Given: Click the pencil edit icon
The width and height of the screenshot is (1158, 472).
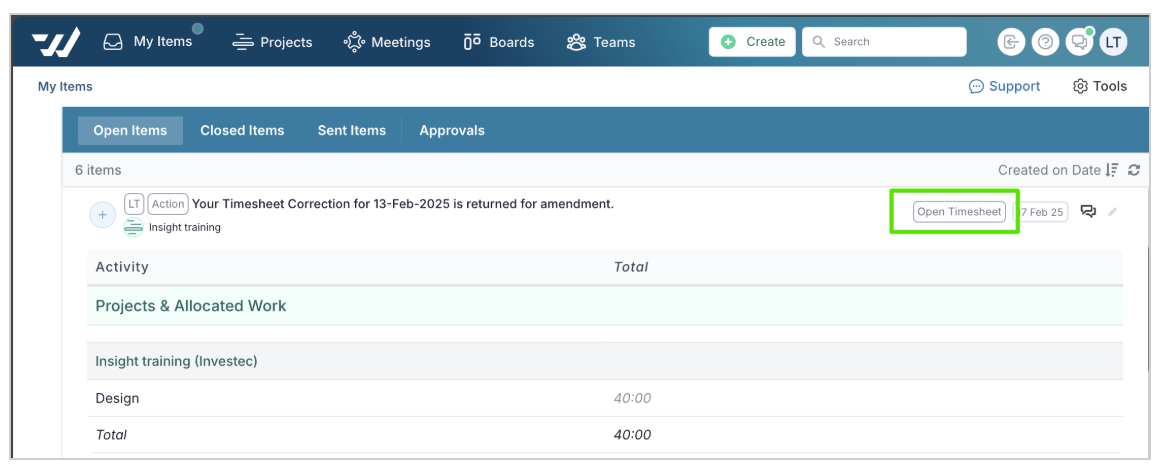Looking at the screenshot, I should click(x=1113, y=212).
